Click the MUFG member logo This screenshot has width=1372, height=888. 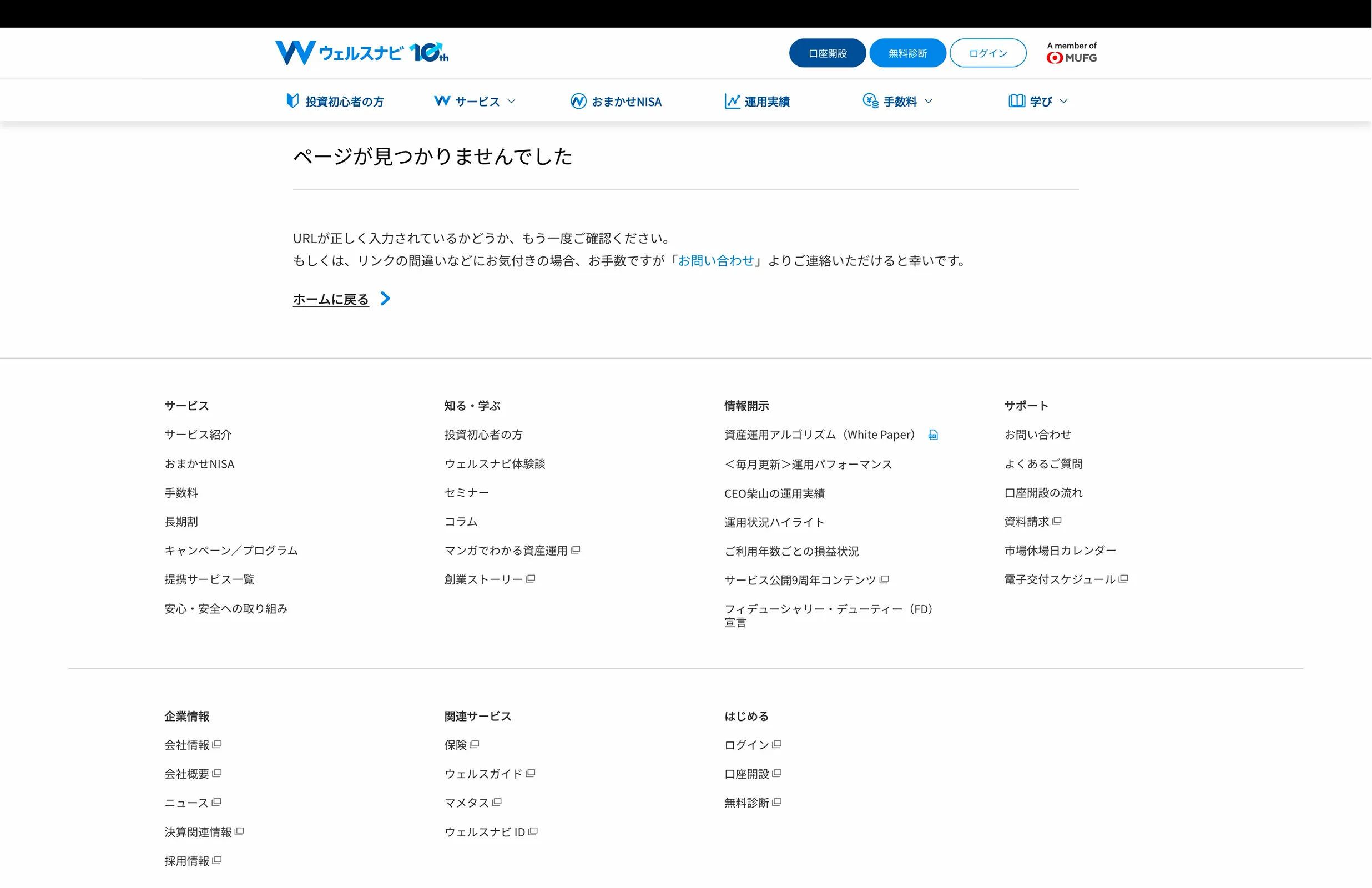(x=1072, y=53)
